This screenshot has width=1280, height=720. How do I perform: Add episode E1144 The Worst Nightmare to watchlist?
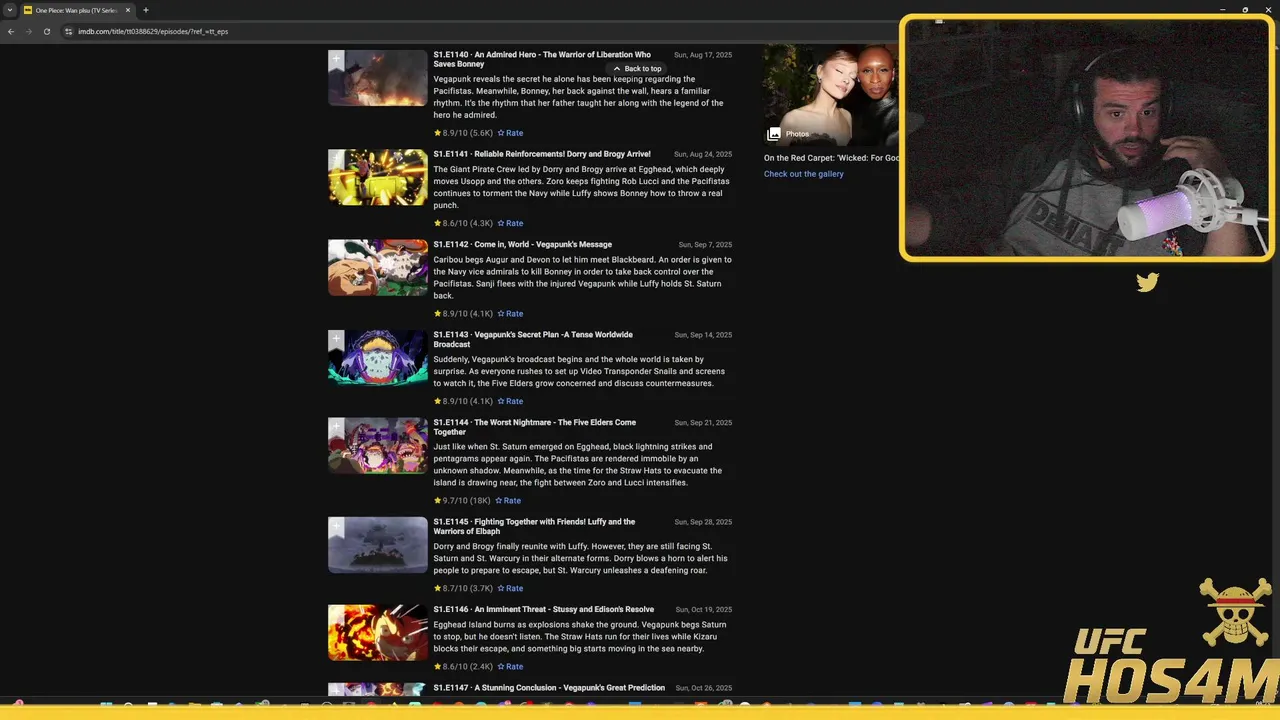click(x=337, y=428)
